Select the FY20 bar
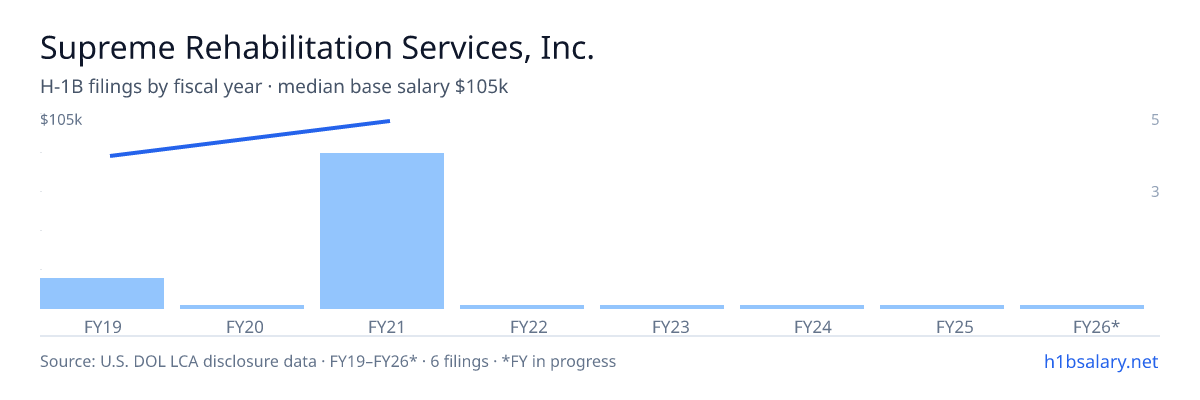 (242, 307)
